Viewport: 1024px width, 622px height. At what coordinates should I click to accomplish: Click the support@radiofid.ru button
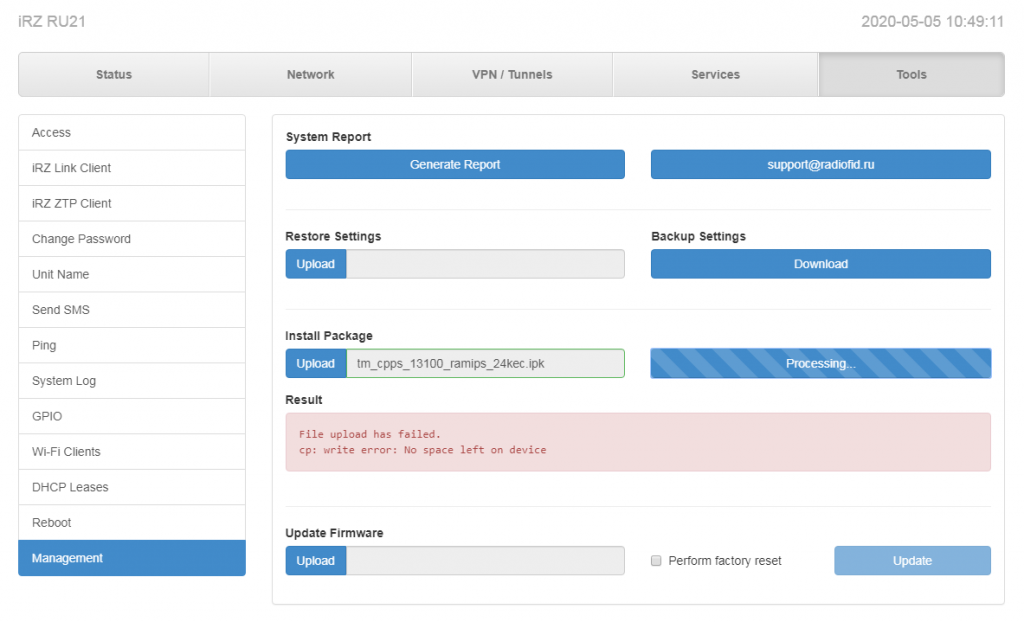821,165
